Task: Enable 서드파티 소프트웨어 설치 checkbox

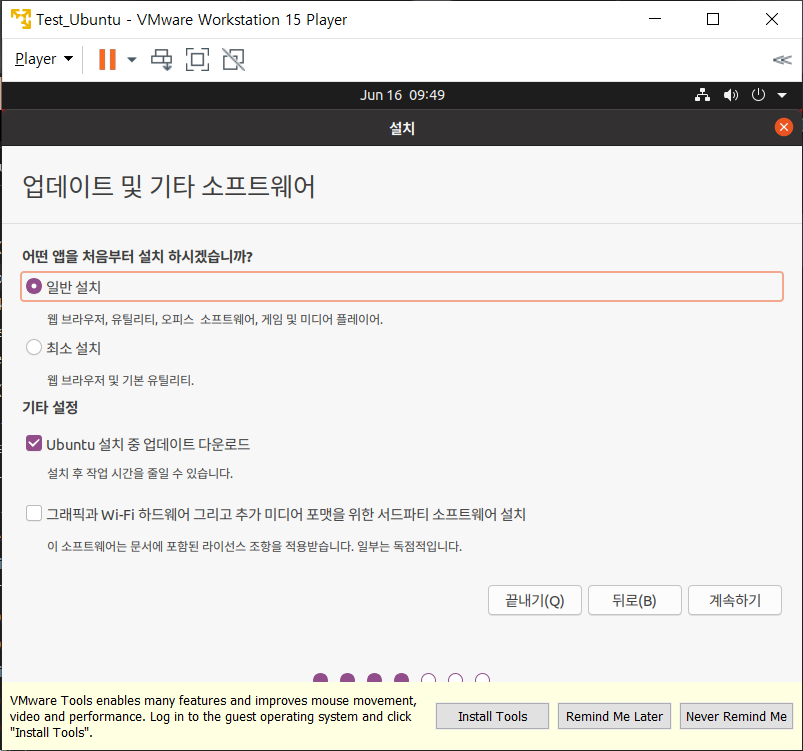Action: point(34,513)
